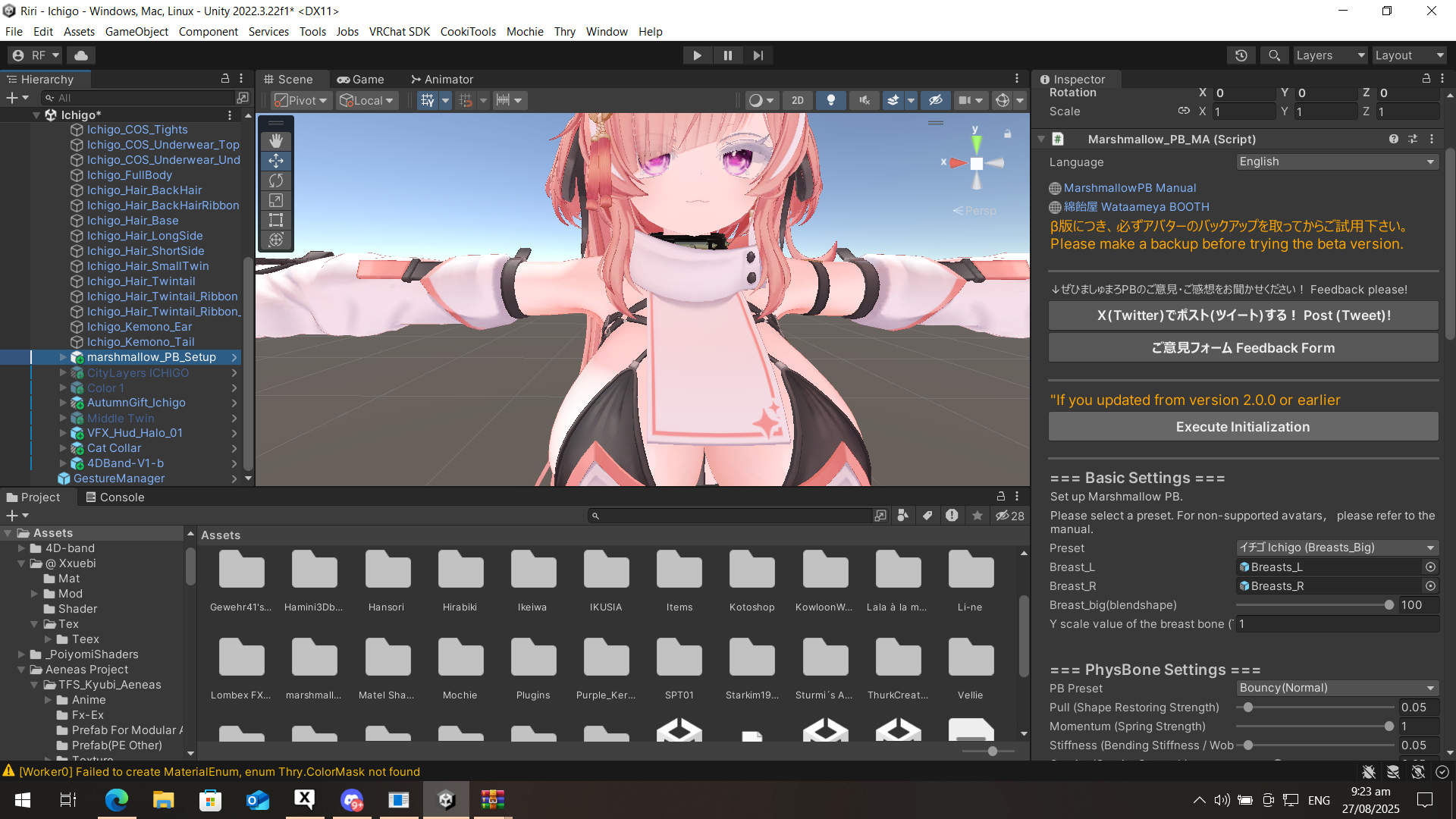The width and height of the screenshot is (1456, 819).
Task: Adjust Pull Shape Restoring Strength slider
Action: [1314, 708]
